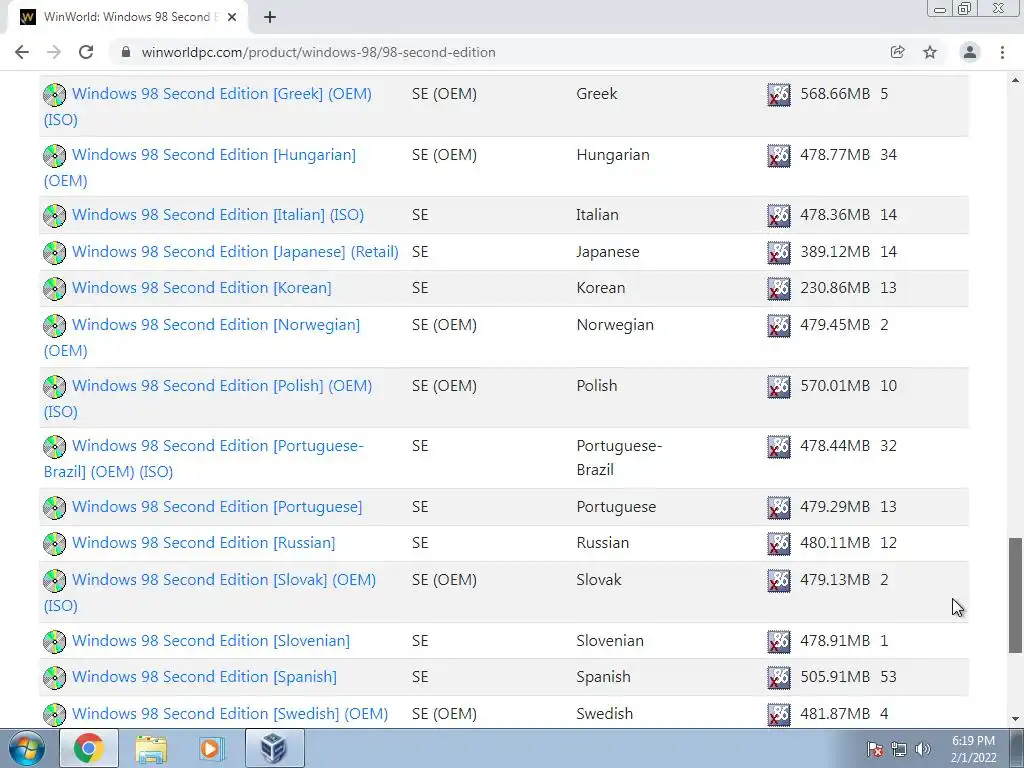Open Windows 98 Second Edition [Japanese] (Retail) link
Viewport: 1024px width, 768px height.
point(235,251)
